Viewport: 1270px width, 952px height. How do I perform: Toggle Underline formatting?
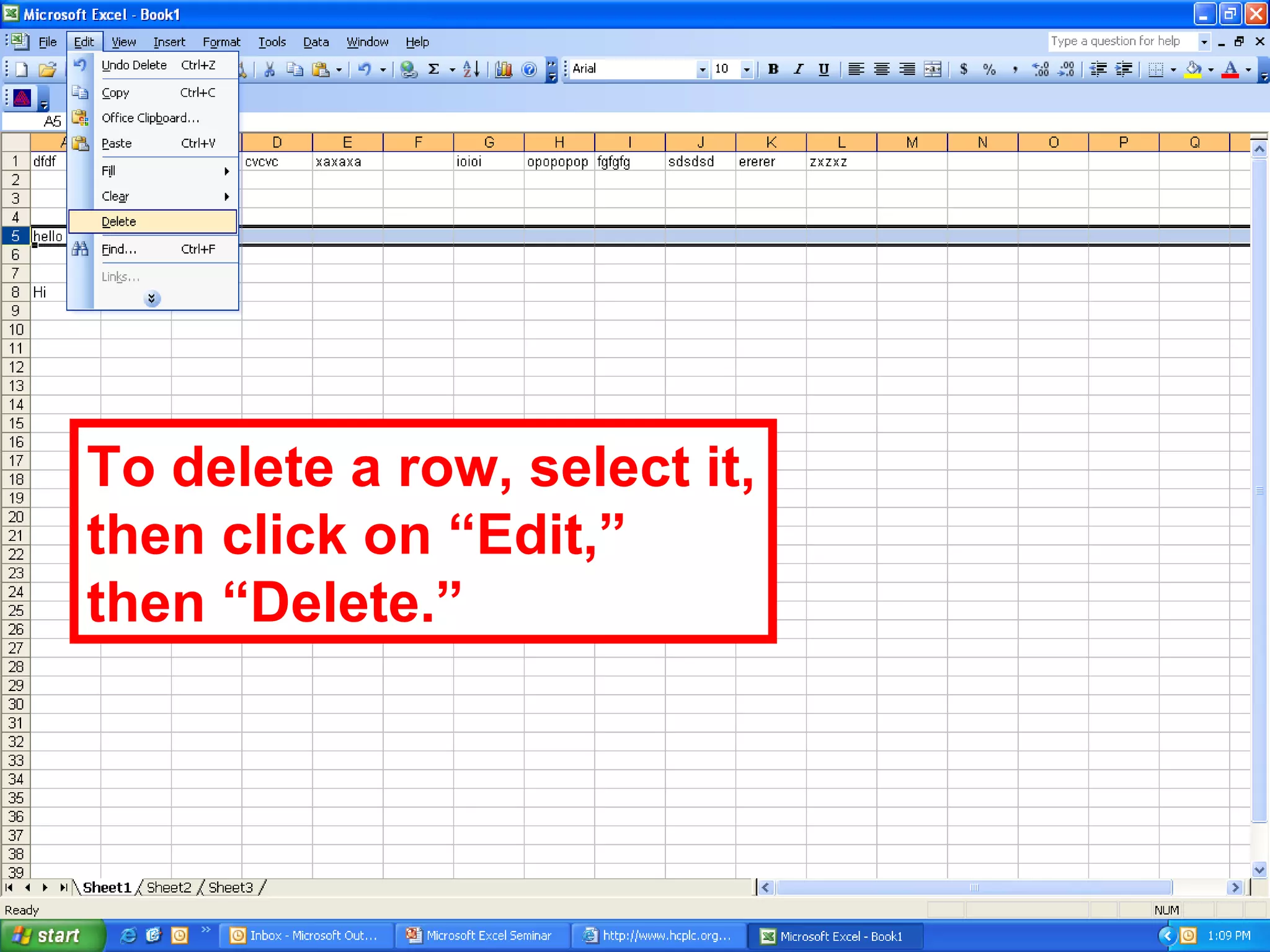click(x=824, y=69)
